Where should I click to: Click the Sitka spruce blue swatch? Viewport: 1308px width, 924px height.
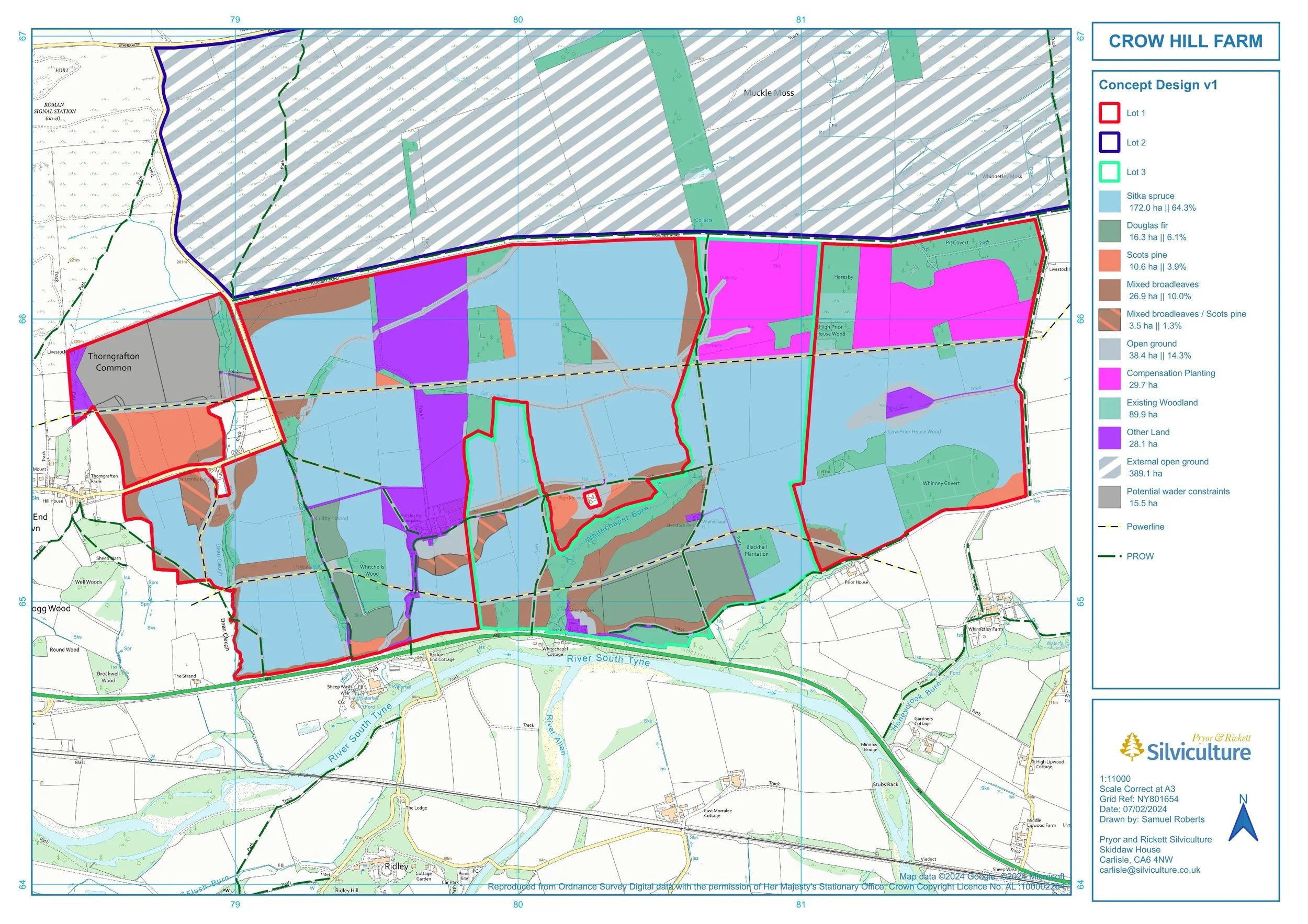pos(1109,201)
